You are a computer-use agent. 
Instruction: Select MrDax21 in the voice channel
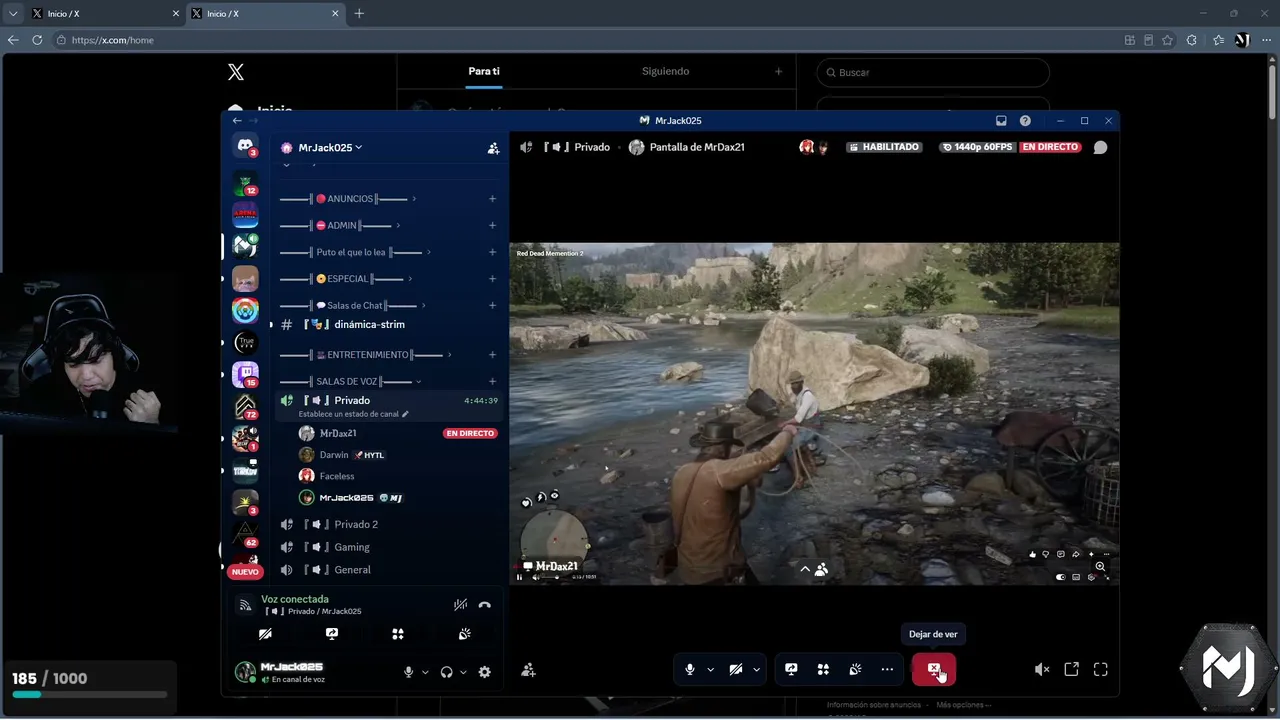pos(398,434)
